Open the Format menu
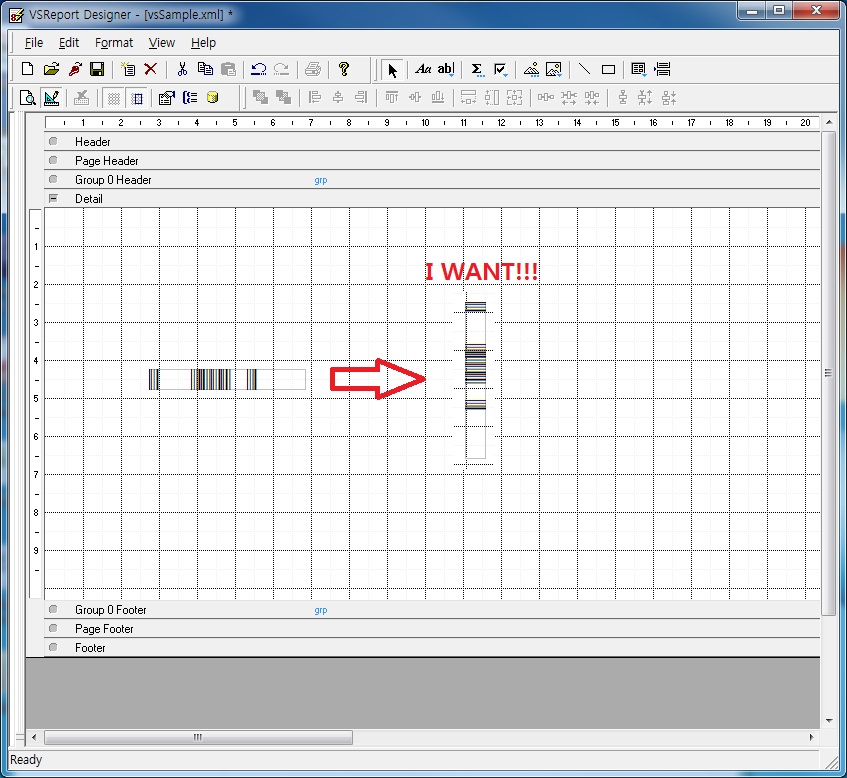847x778 pixels. pos(113,43)
